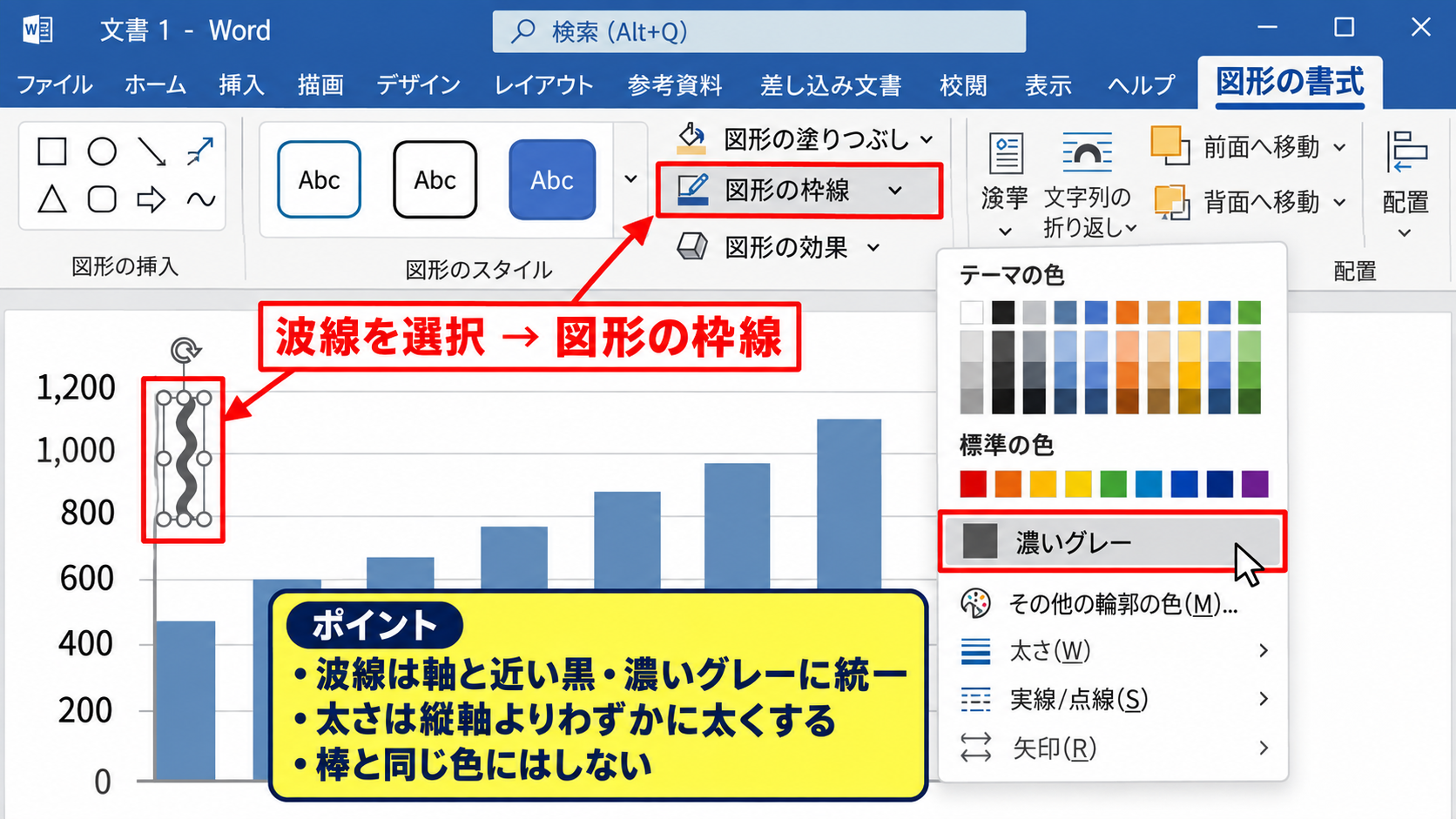
Task: Choose the 濃いグレー recent color
Action: coord(1112,541)
